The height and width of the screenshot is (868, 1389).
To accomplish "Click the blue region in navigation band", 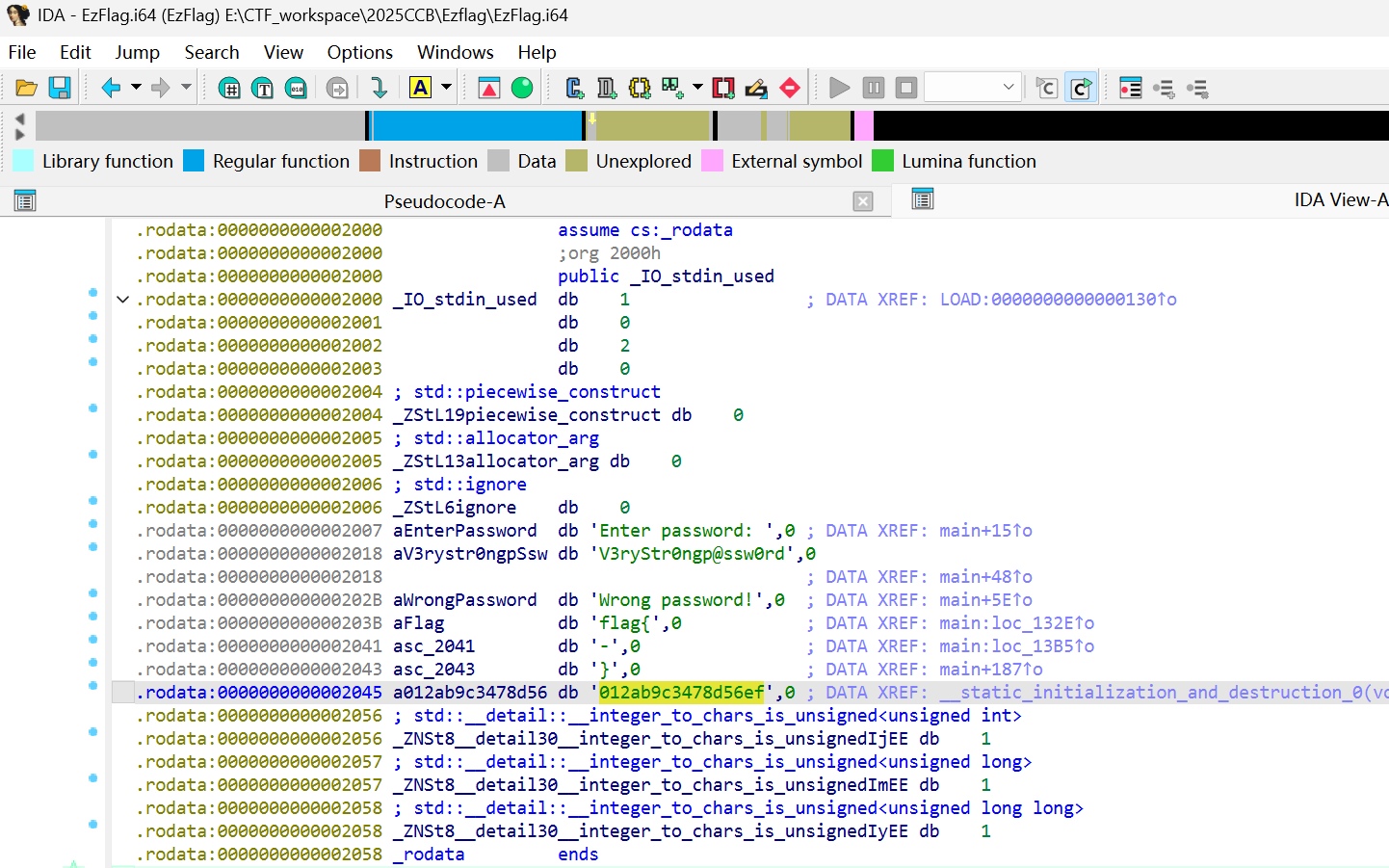I will [477, 126].
